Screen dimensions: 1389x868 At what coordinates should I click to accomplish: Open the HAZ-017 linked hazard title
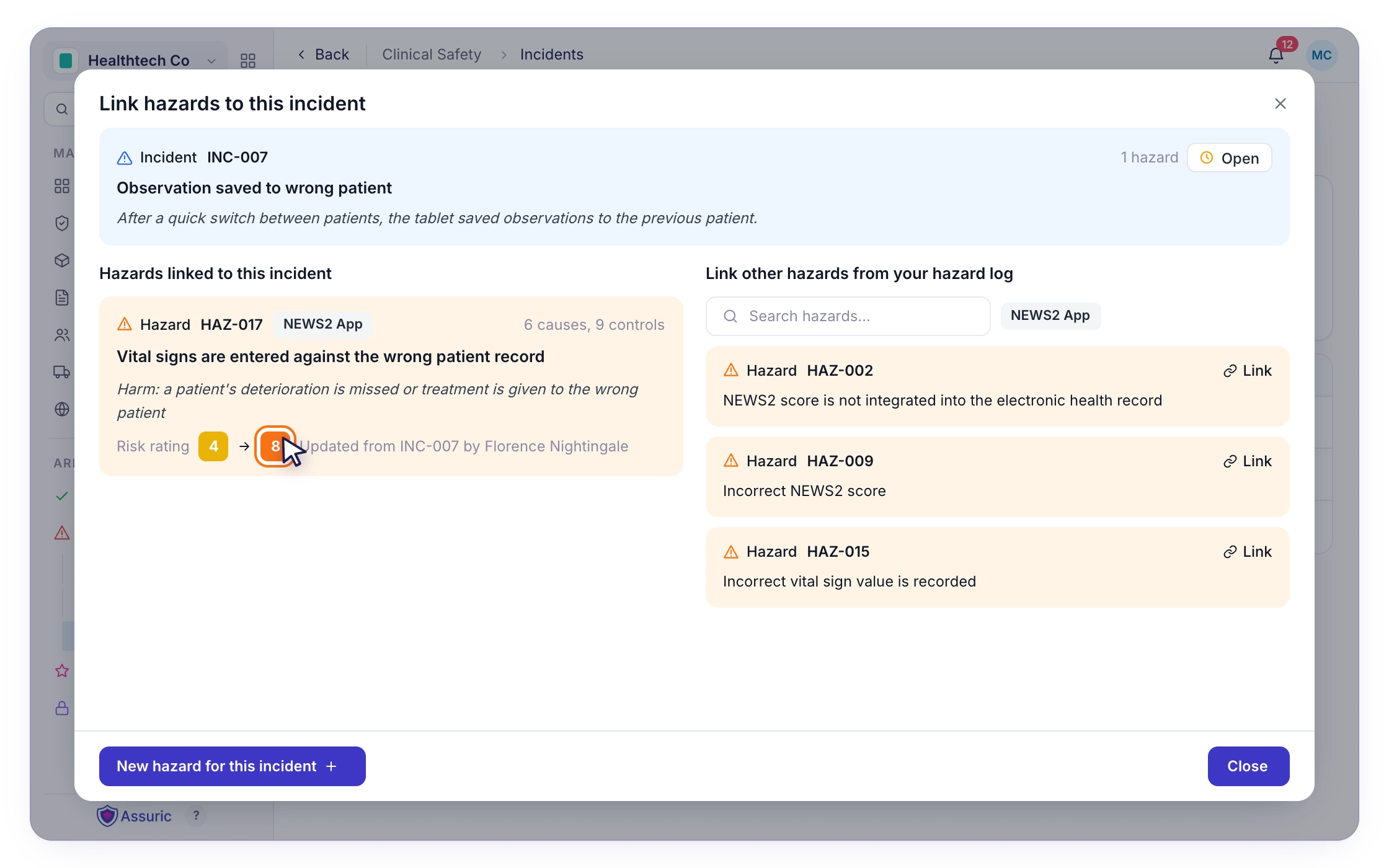pyautogui.click(x=331, y=356)
